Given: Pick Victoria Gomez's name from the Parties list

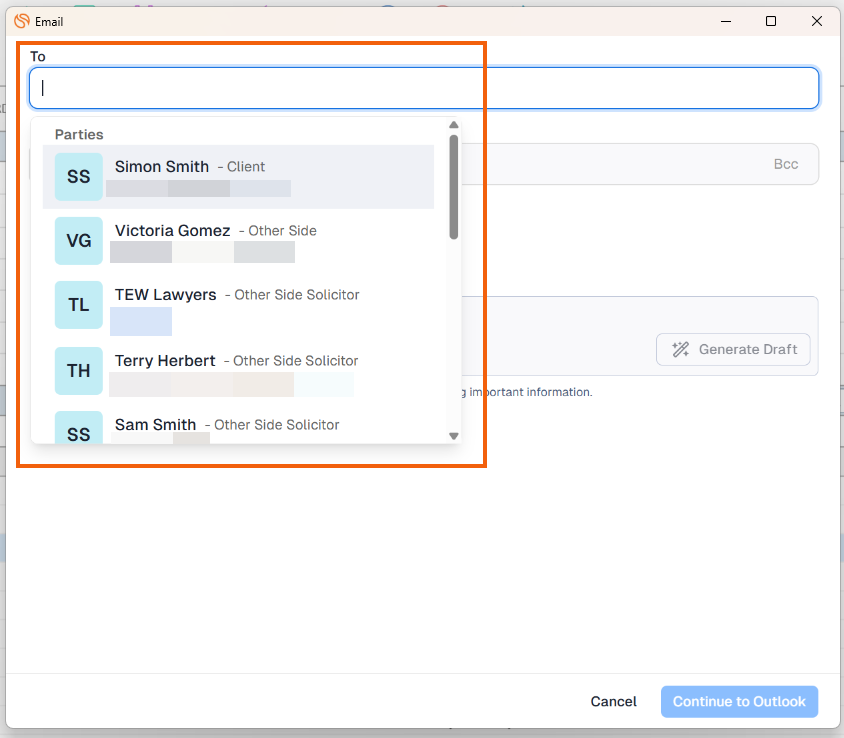Looking at the screenshot, I should click(x=172, y=231).
